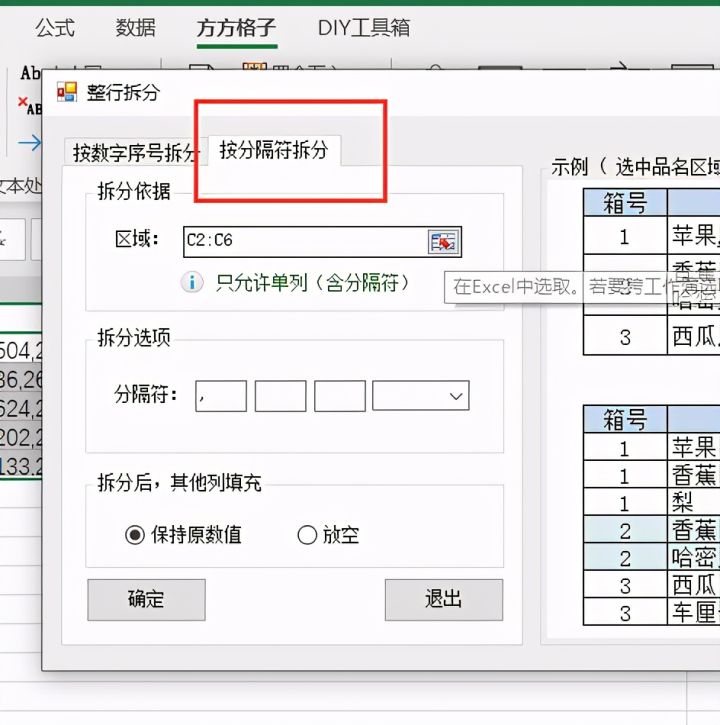The image size is (720, 725).
Task: Open the 数据 ribbon tab
Action: (x=135, y=28)
